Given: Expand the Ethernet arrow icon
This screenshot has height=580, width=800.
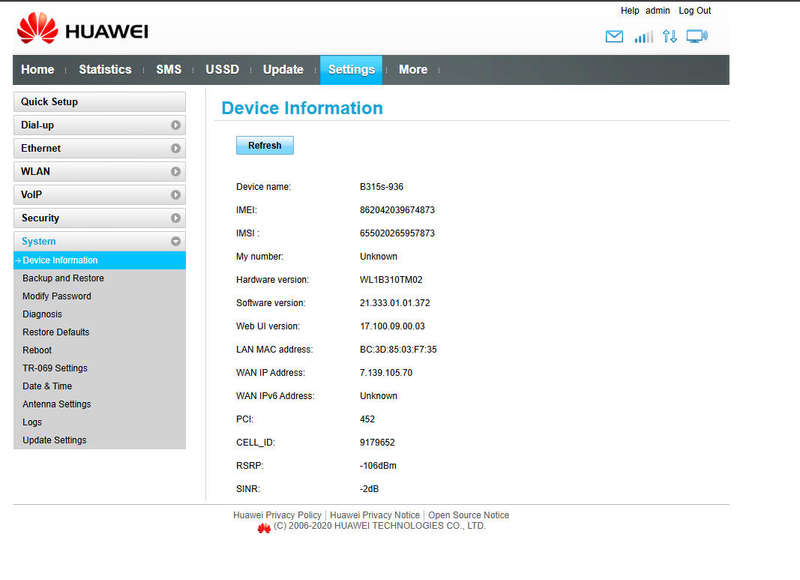Looking at the screenshot, I should click(x=176, y=148).
